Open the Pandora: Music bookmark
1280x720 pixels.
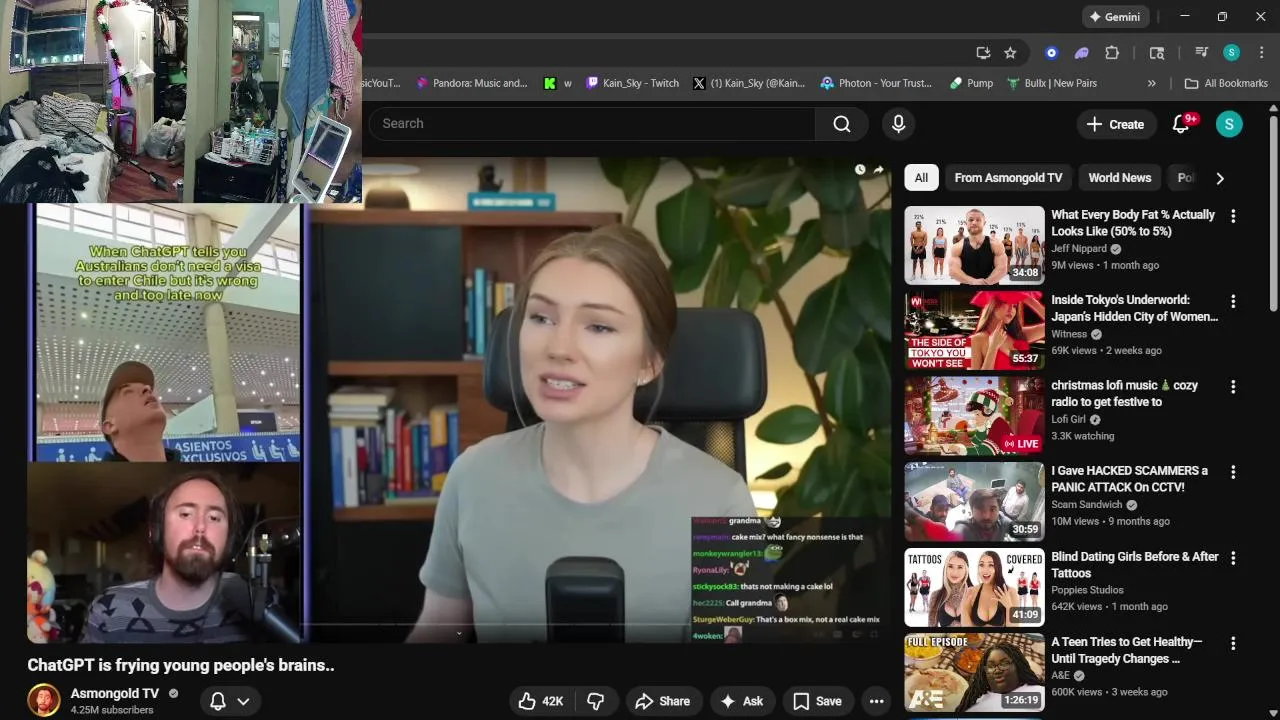(471, 83)
